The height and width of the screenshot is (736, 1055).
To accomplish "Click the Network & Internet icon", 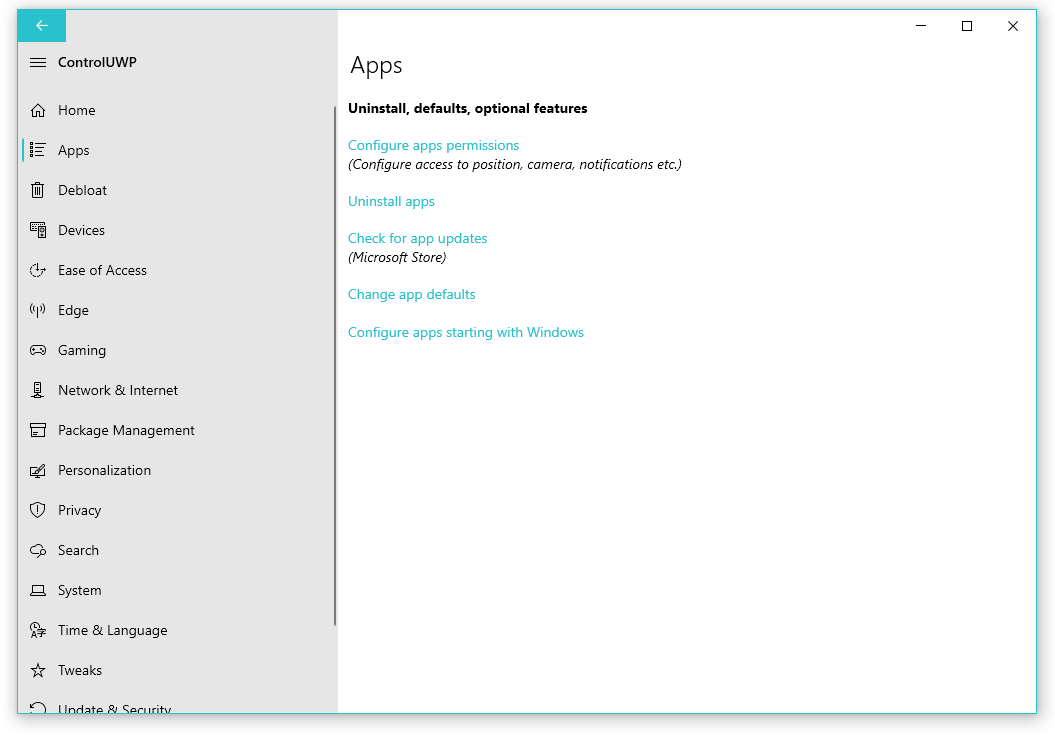I will pyautogui.click(x=38, y=390).
